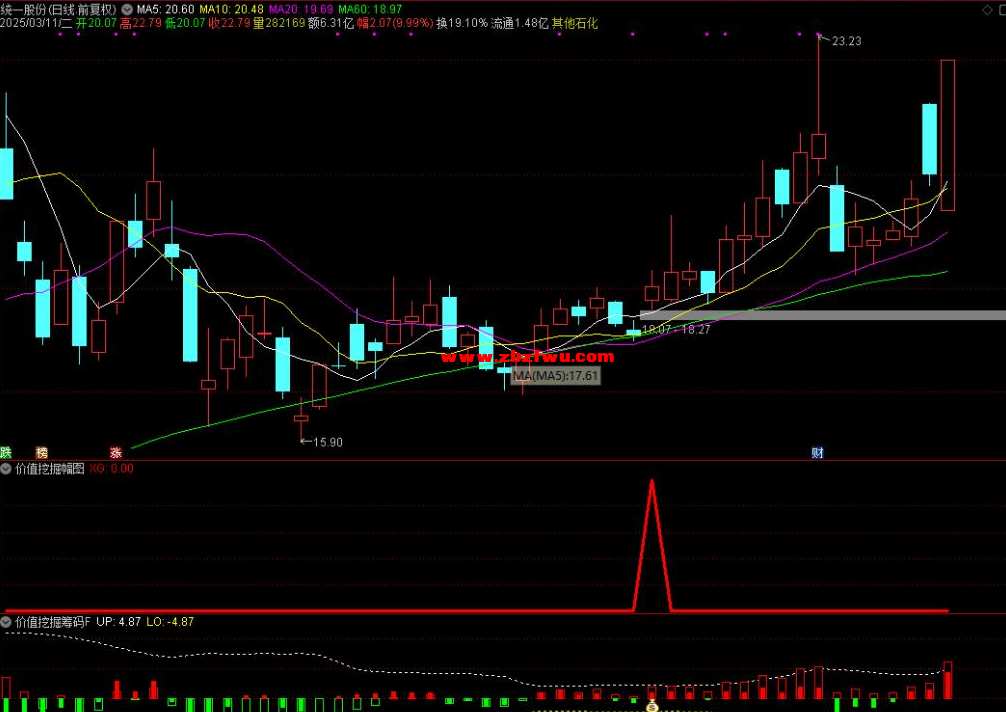Click the high price 高22.79
This screenshot has width=1006, height=712.
coord(140,24)
